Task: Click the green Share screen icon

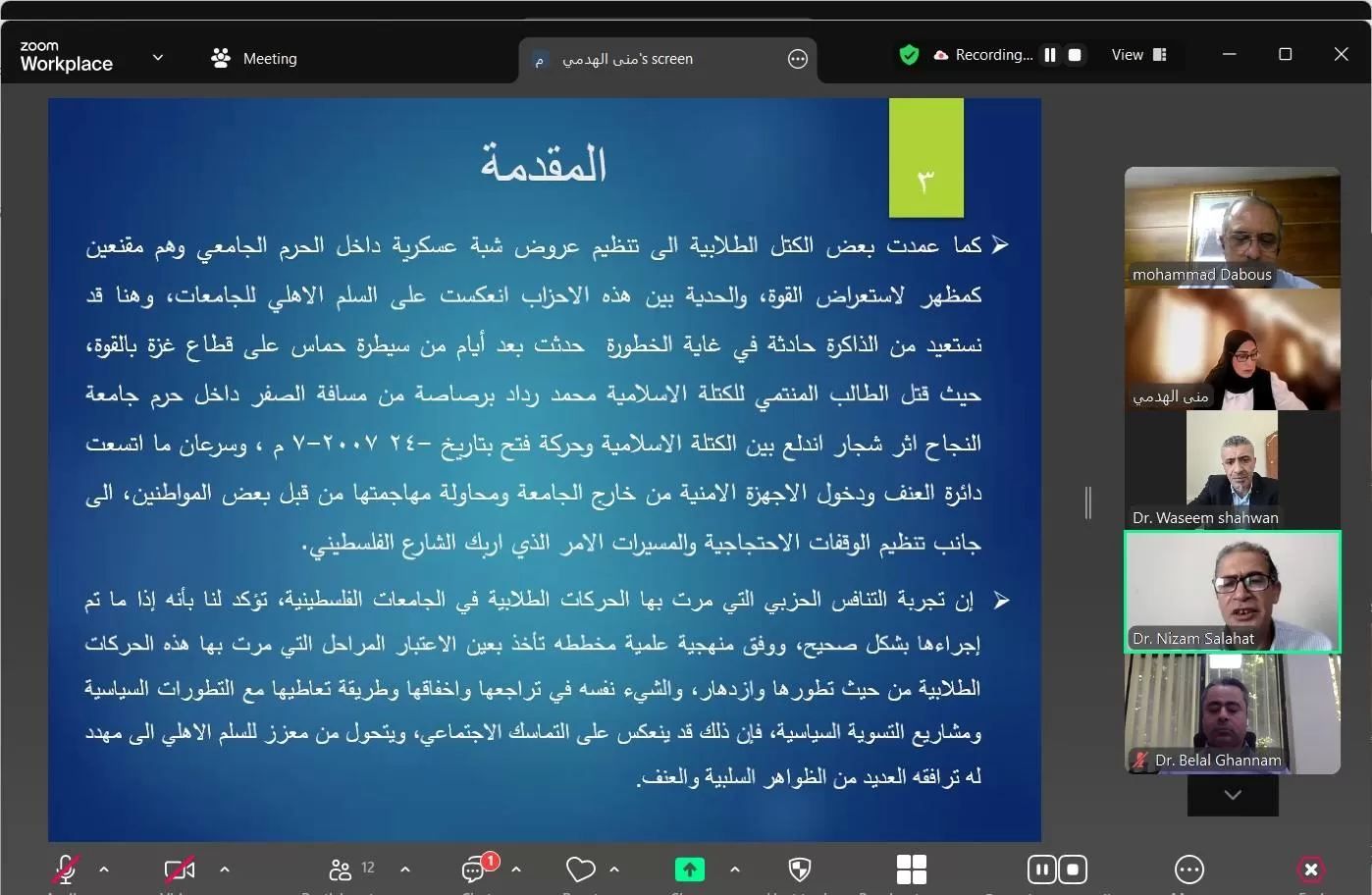Action: (689, 869)
